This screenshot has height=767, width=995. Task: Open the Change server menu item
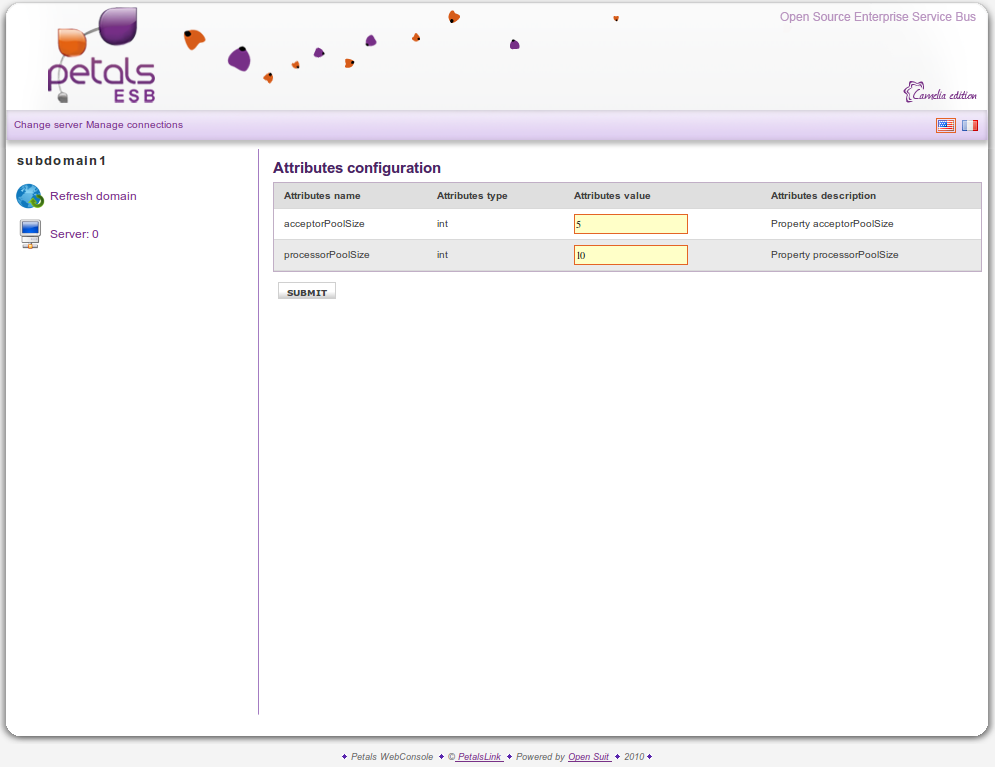pyautogui.click(x=48, y=125)
